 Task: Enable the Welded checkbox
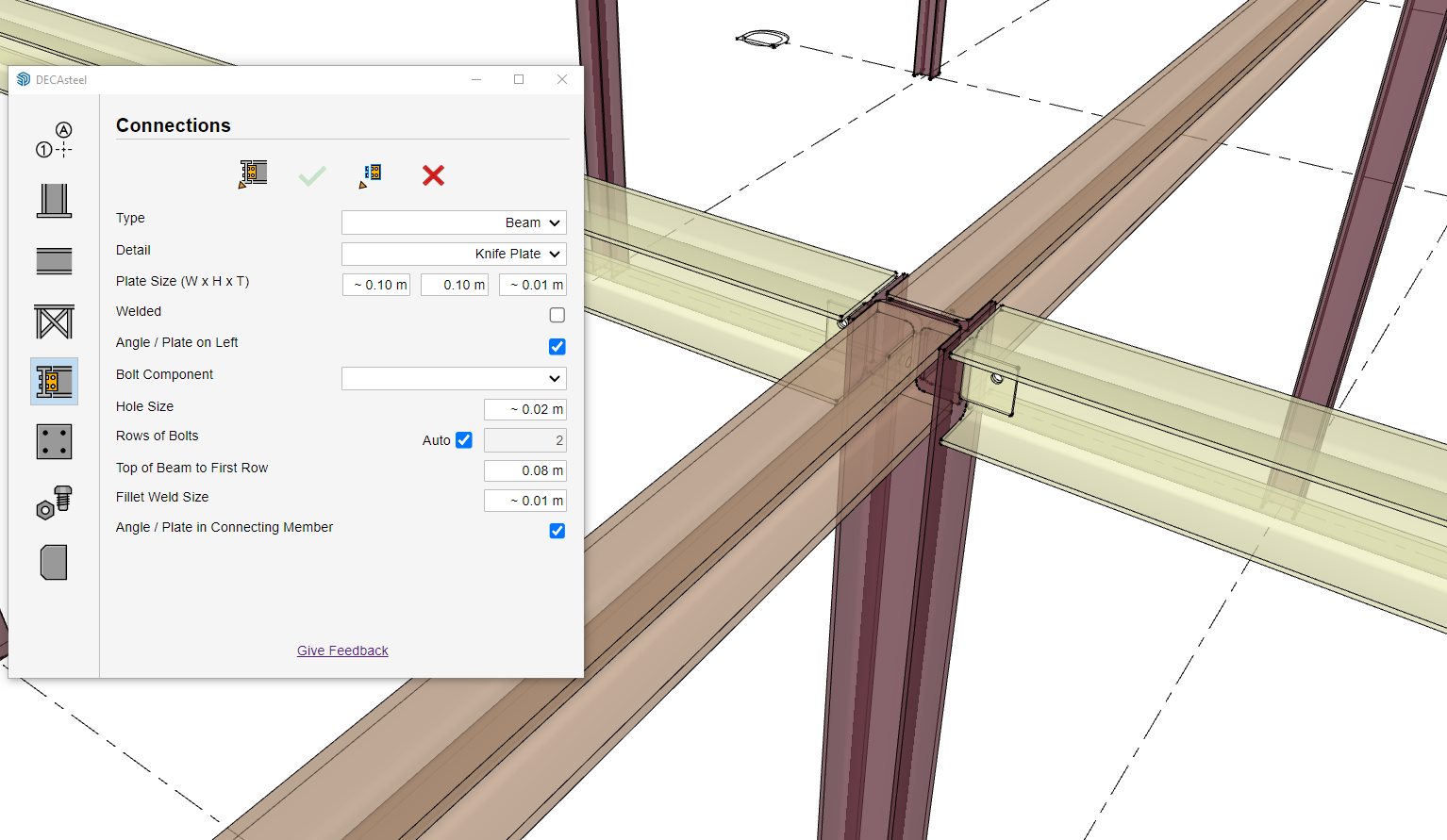tap(557, 315)
